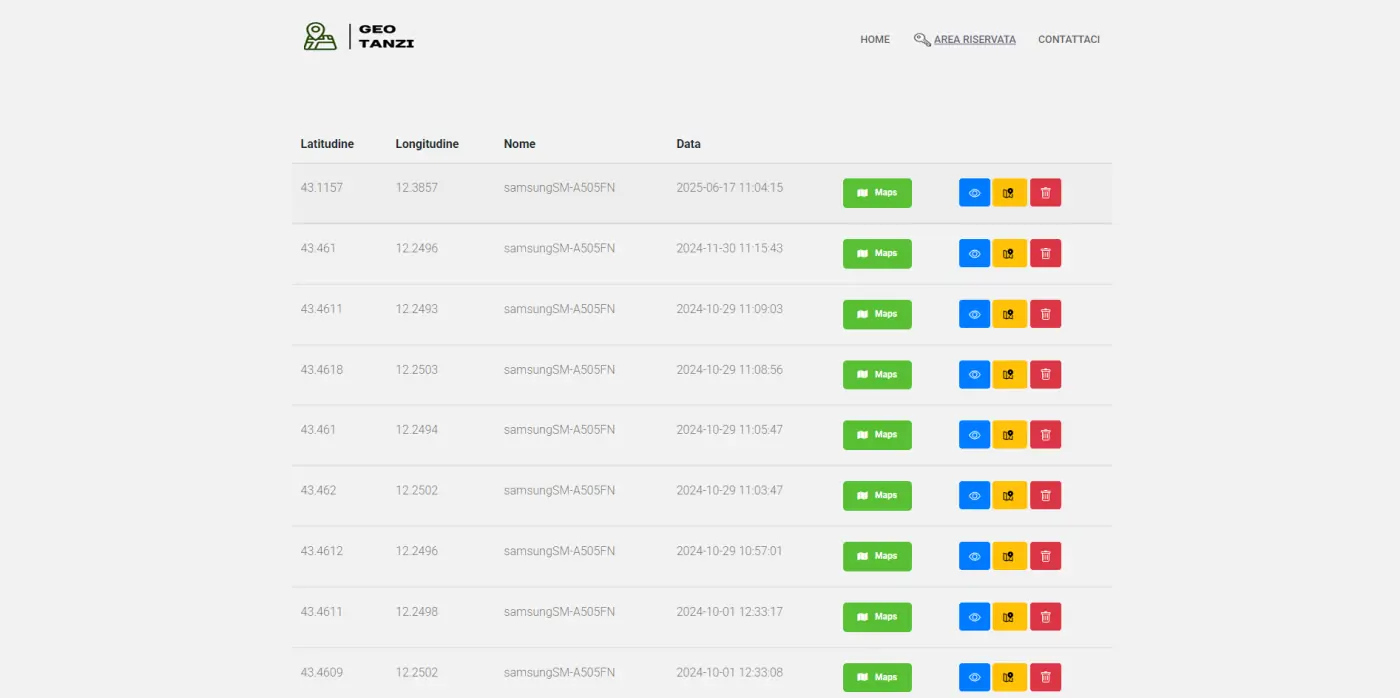The width and height of the screenshot is (1400, 698).
Task: Remove the 2024-10-01 12:33:17 entry via trash icon
Action: tap(1045, 617)
